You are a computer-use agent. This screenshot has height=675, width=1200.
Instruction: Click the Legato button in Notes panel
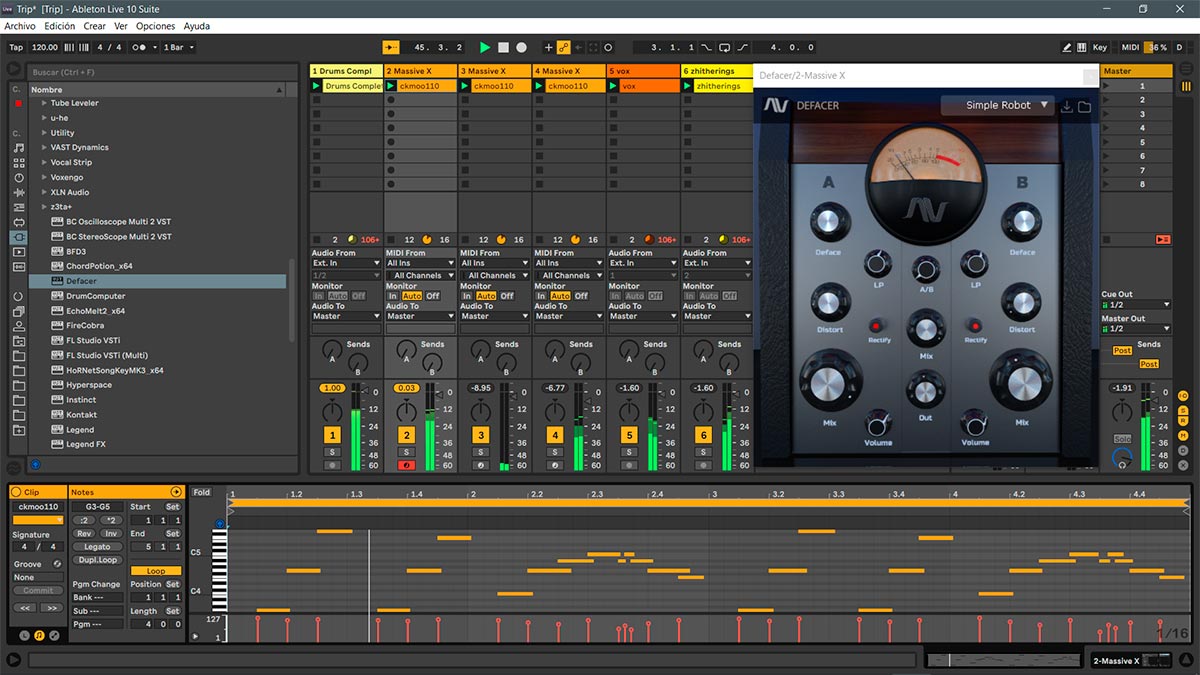coord(97,547)
